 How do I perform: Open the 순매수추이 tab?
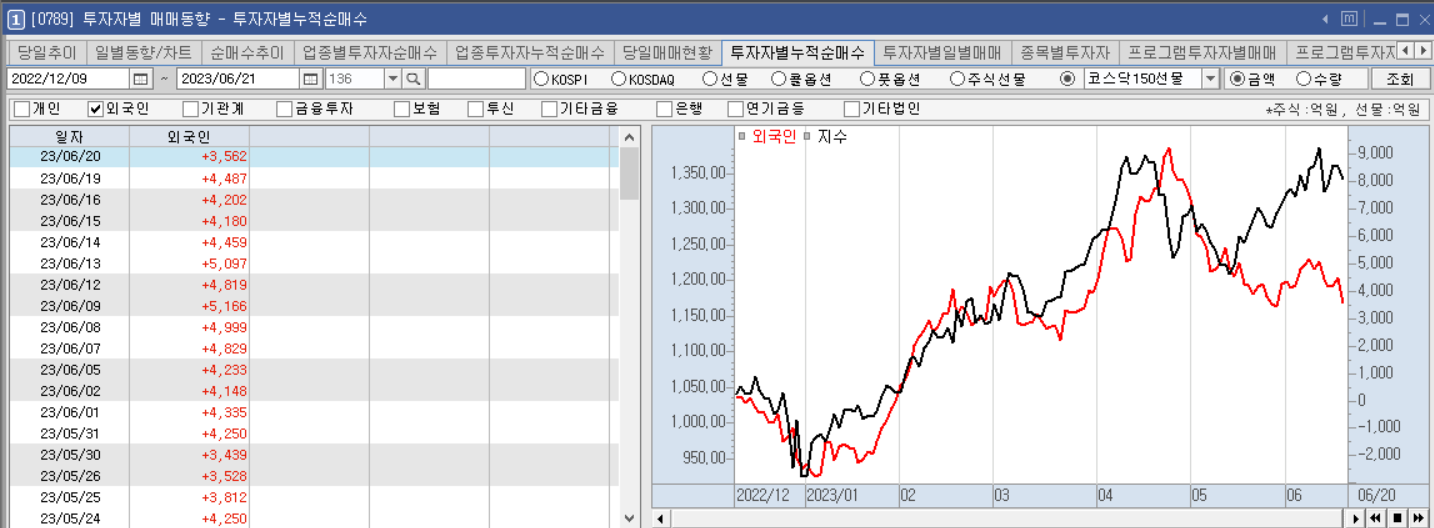click(247, 52)
